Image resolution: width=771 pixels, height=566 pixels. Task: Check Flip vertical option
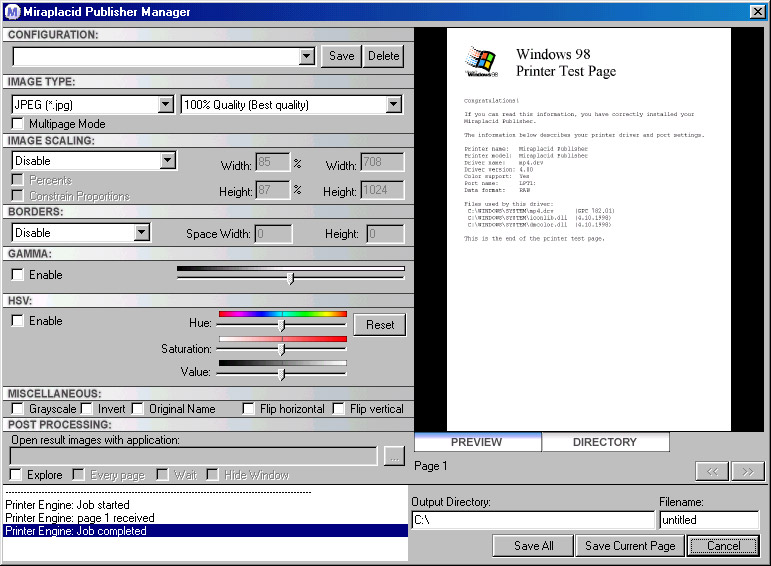[x=339, y=409]
